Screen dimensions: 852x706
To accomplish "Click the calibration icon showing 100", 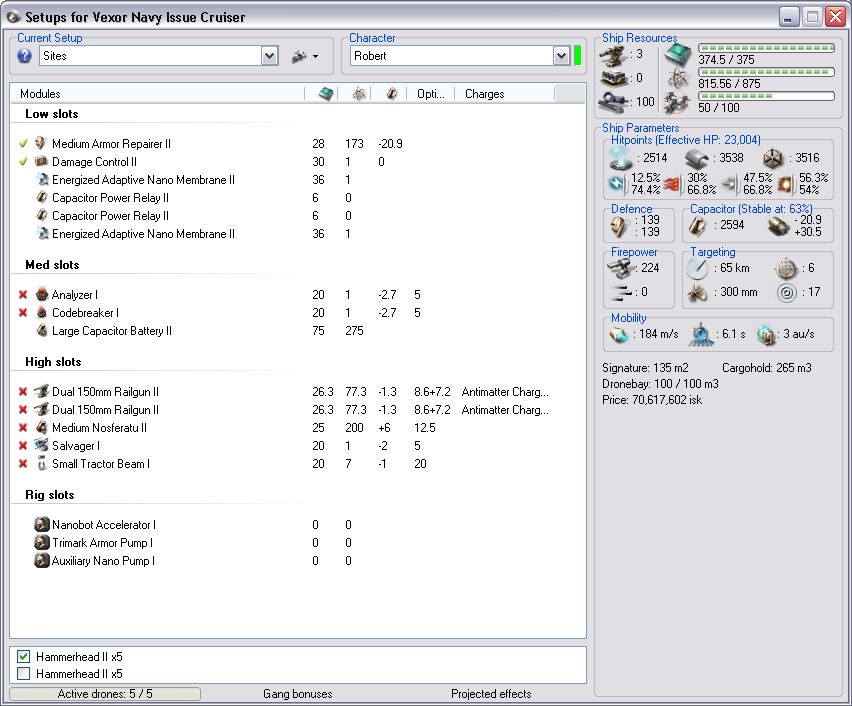I will (x=613, y=102).
